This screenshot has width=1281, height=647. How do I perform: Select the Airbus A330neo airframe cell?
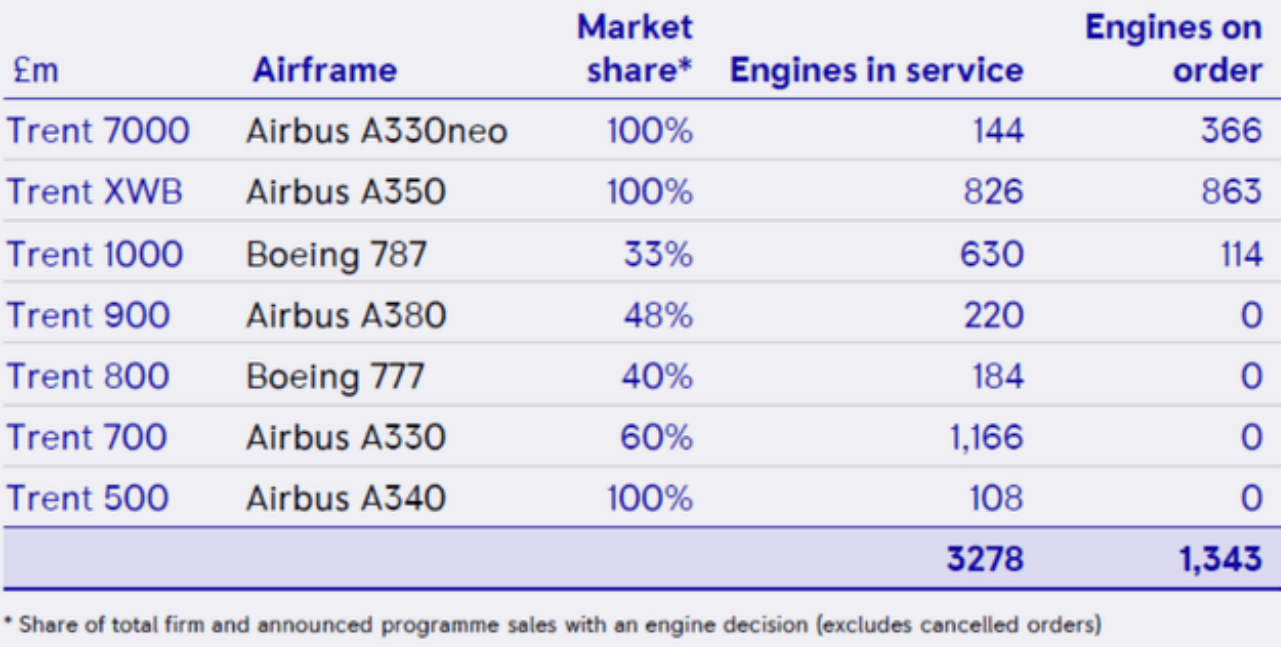376,131
